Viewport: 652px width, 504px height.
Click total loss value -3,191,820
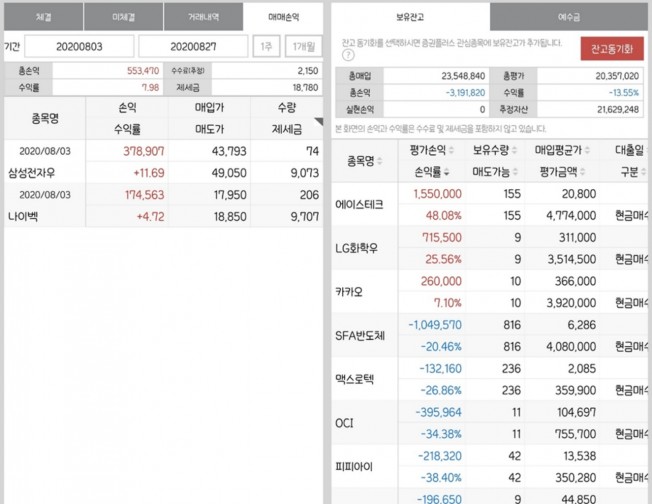[465, 93]
